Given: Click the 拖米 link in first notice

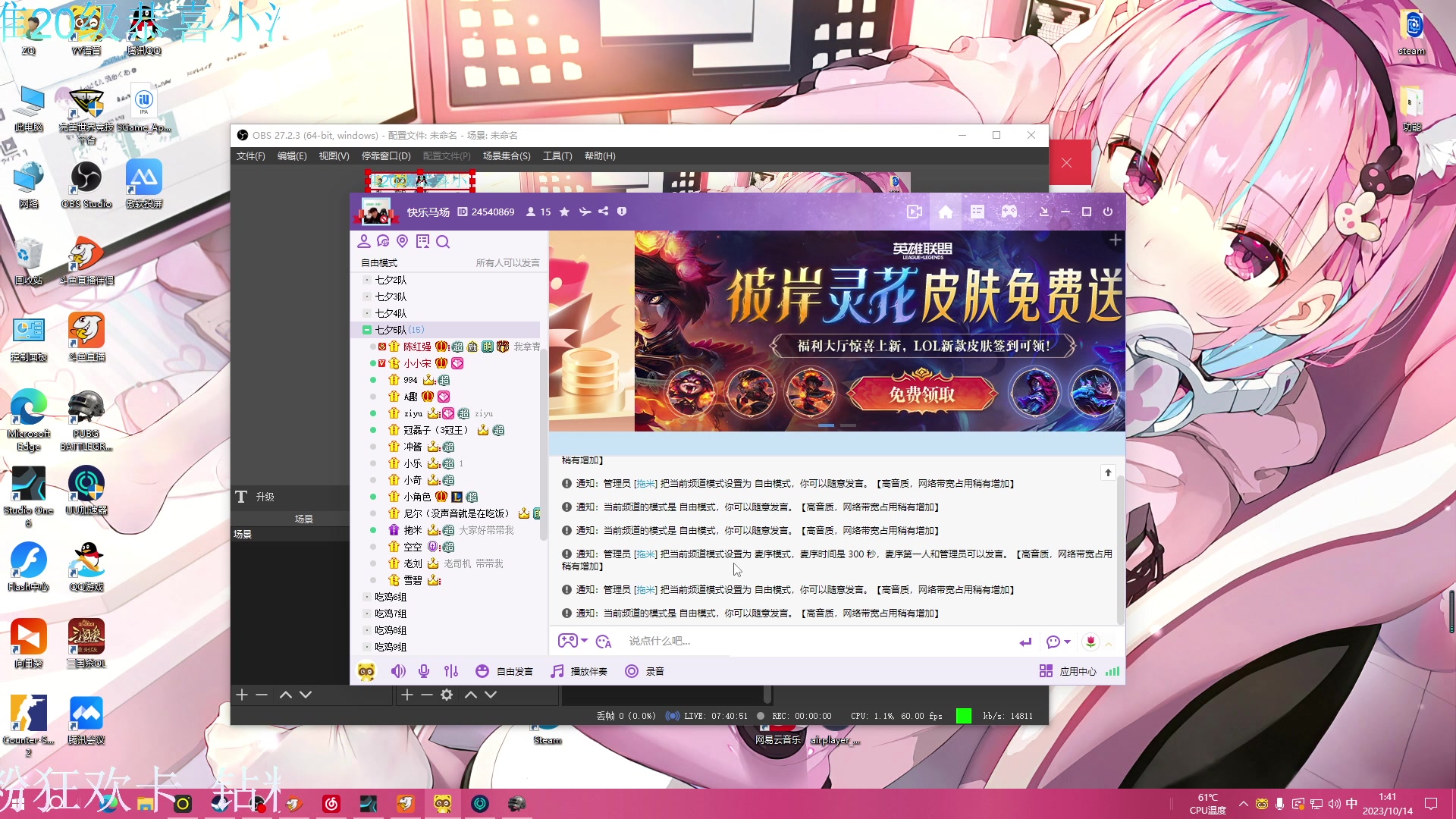Looking at the screenshot, I should [x=646, y=484].
